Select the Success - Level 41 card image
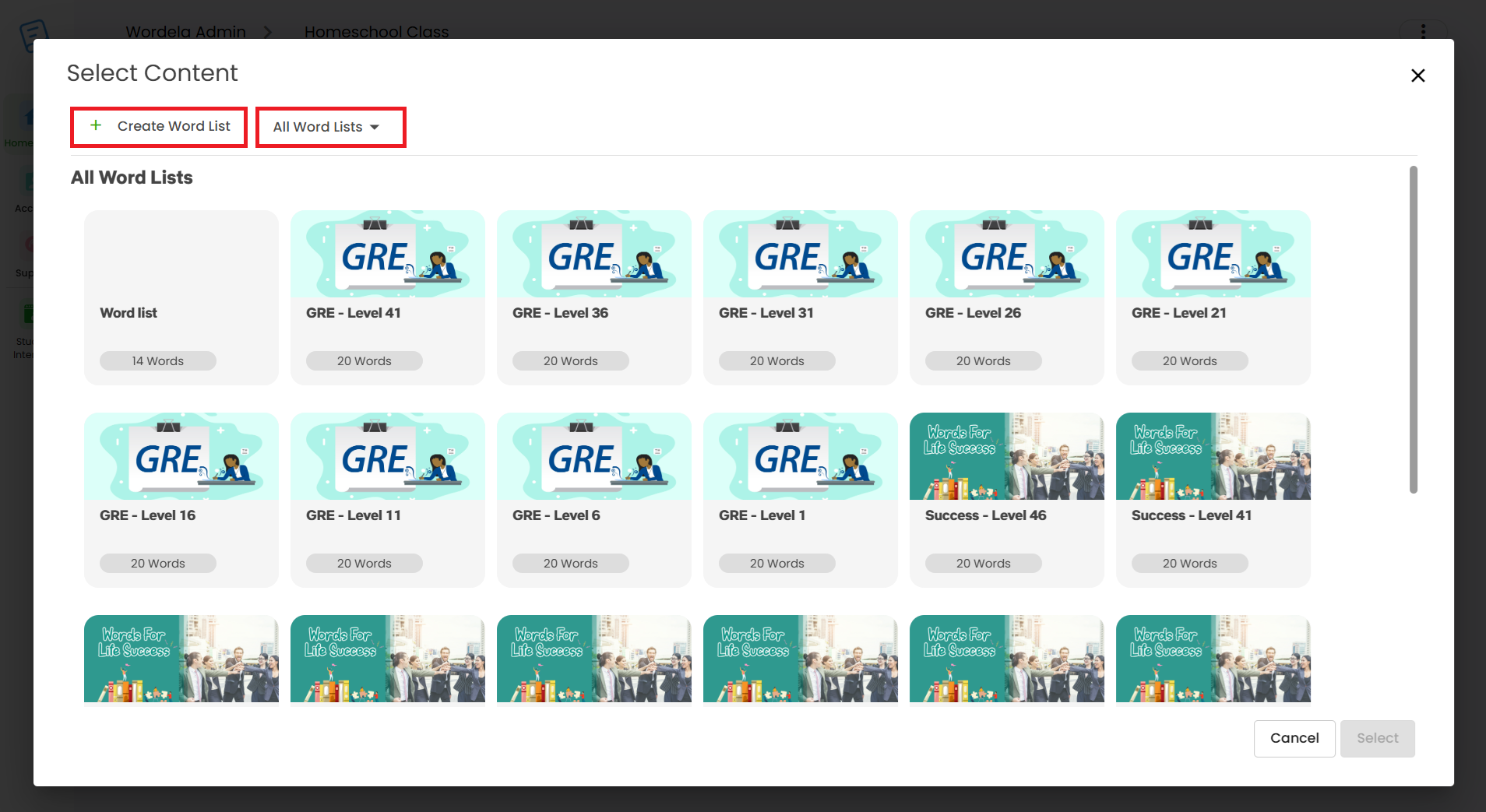 1213,456
